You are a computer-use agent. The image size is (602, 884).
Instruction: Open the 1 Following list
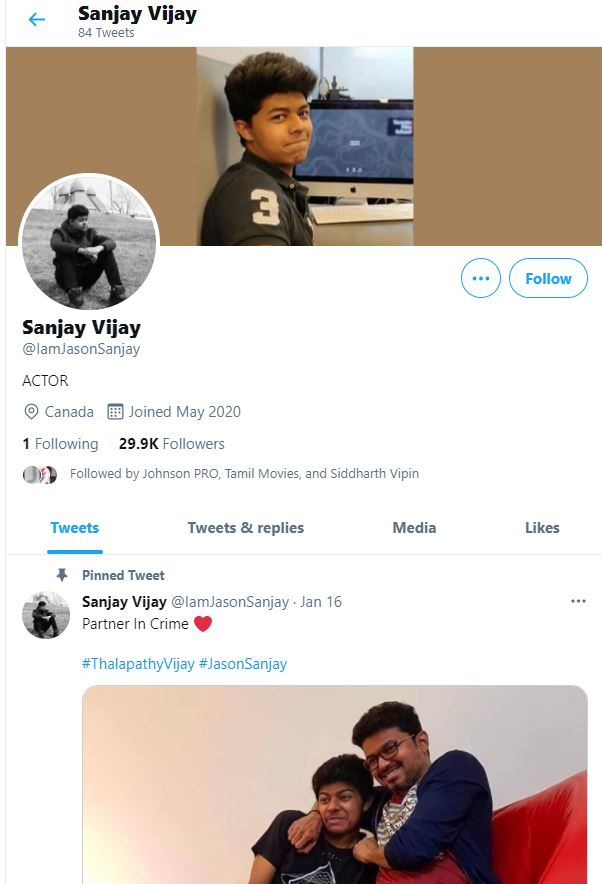click(60, 444)
